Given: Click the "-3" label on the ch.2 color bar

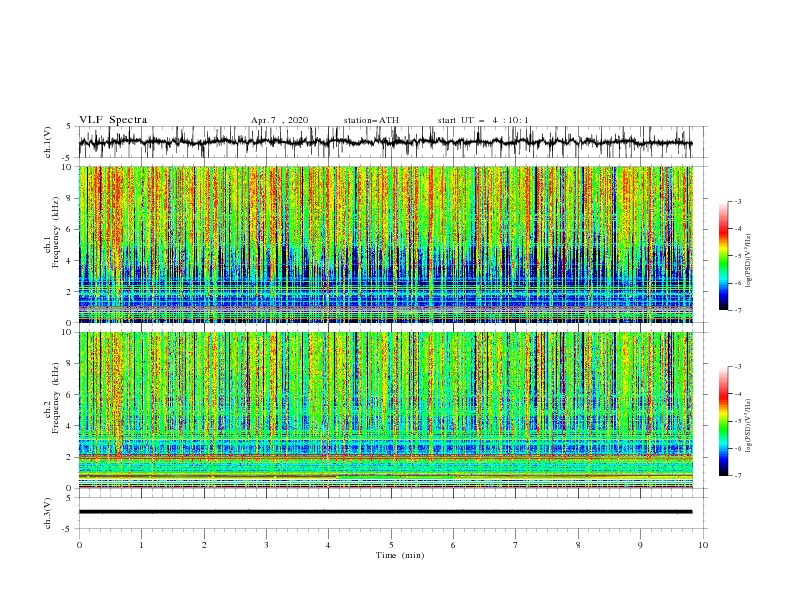Looking at the screenshot, I should [x=737, y=367].
